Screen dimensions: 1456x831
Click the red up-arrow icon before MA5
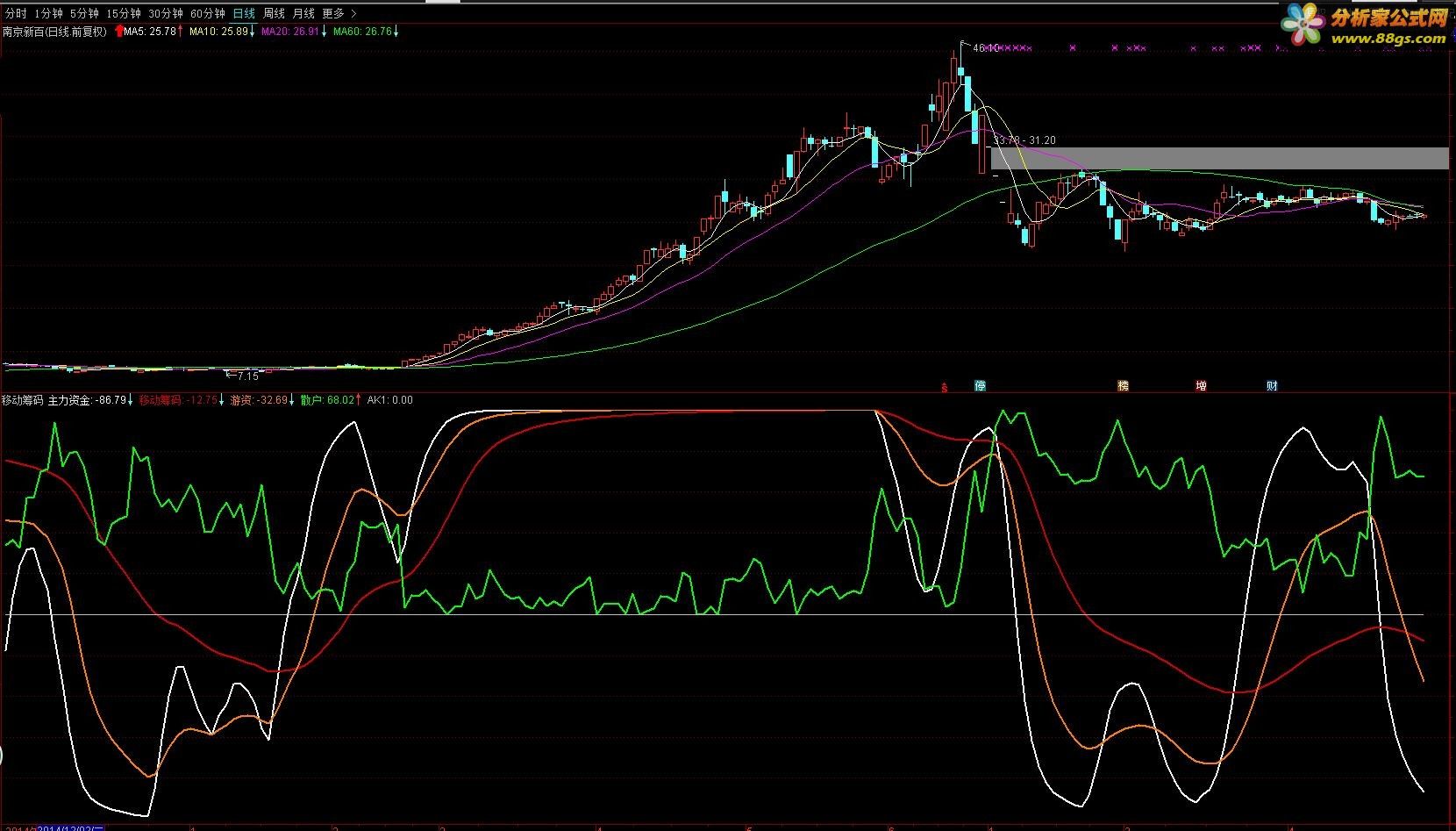[118, 32]
